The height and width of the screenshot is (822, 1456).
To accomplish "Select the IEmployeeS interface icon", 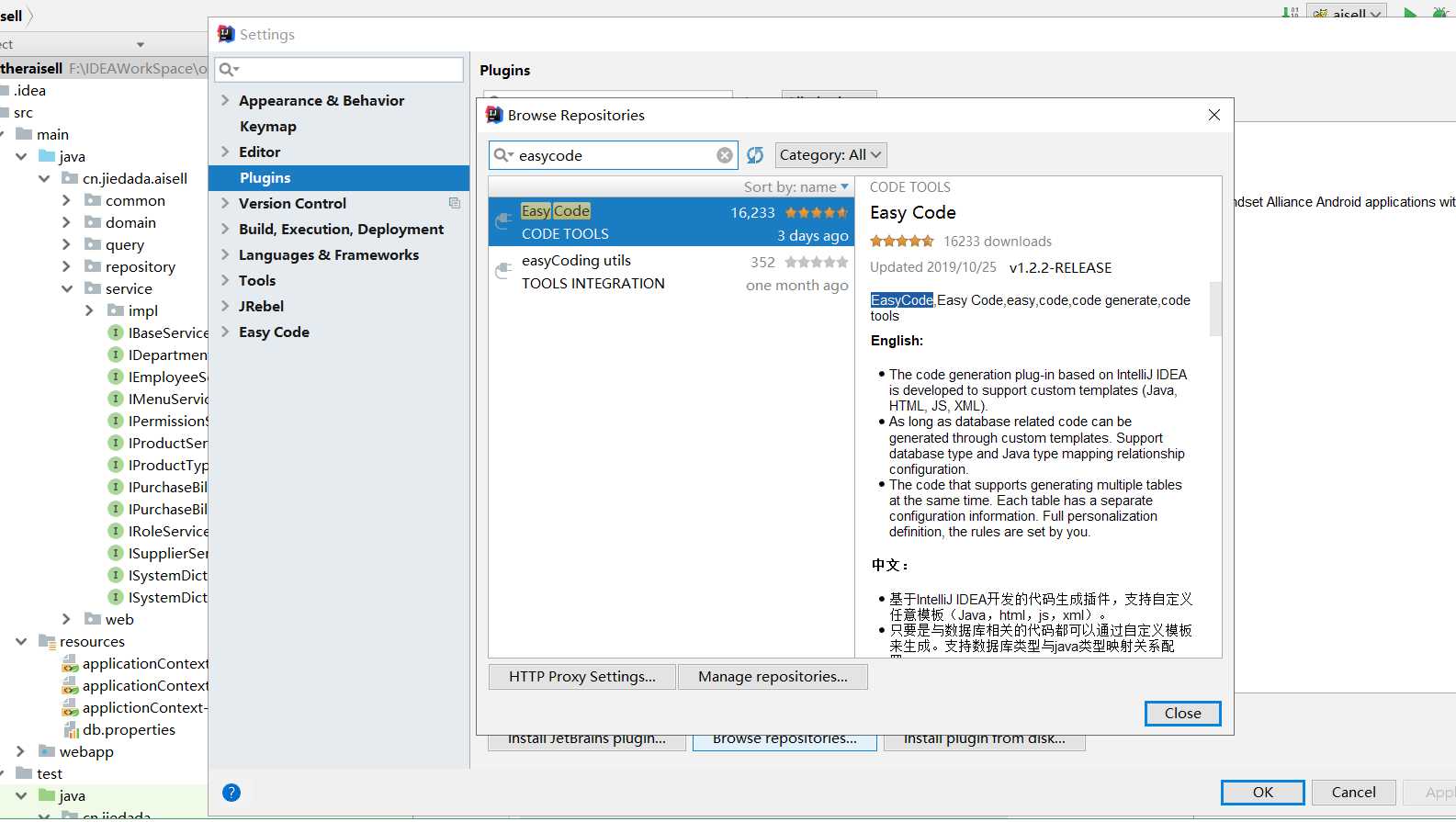I will coord(116,377).
